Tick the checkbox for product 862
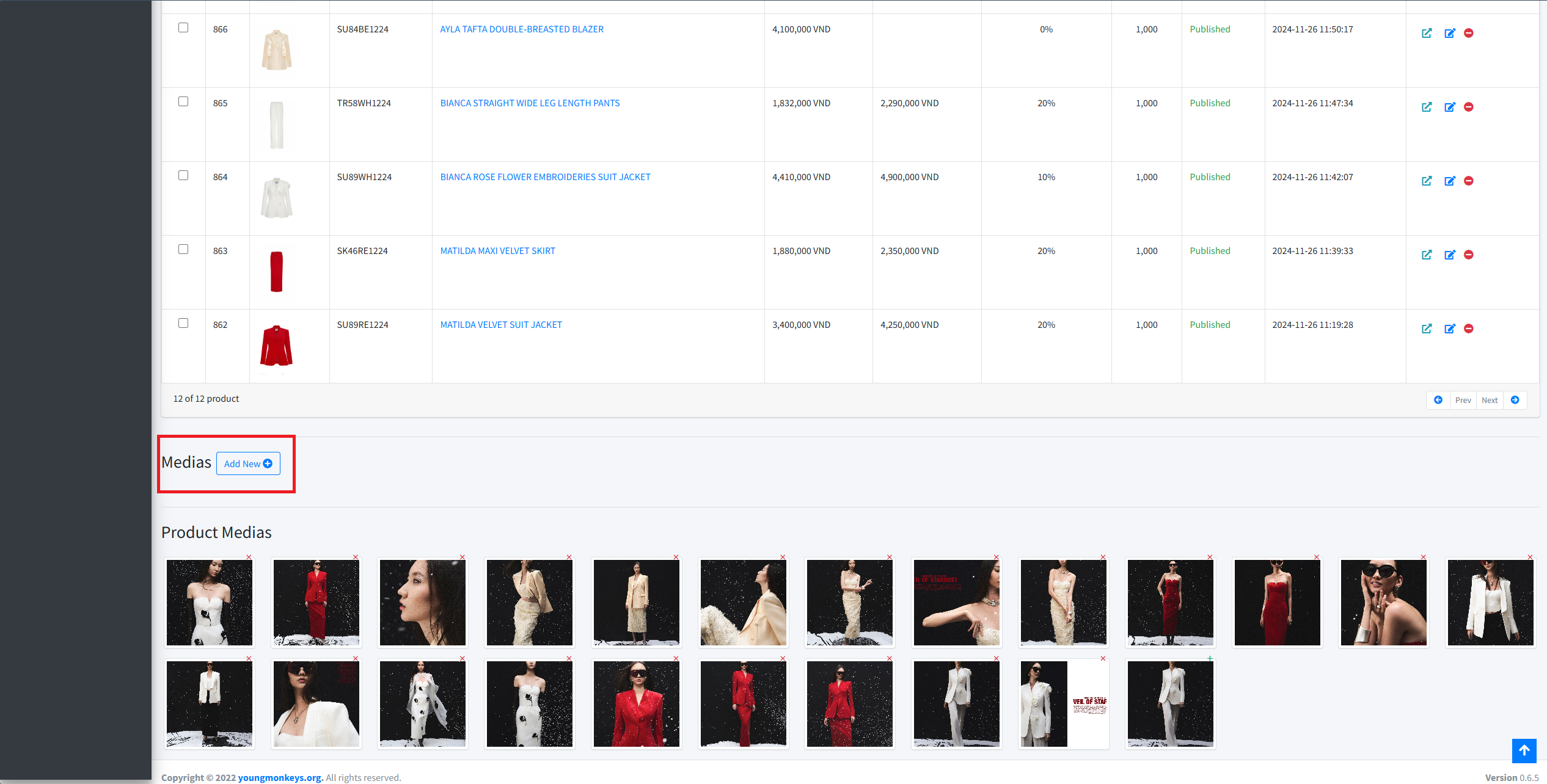The width and height of the screenshot is (1547, 784). [x=183, y=323]
